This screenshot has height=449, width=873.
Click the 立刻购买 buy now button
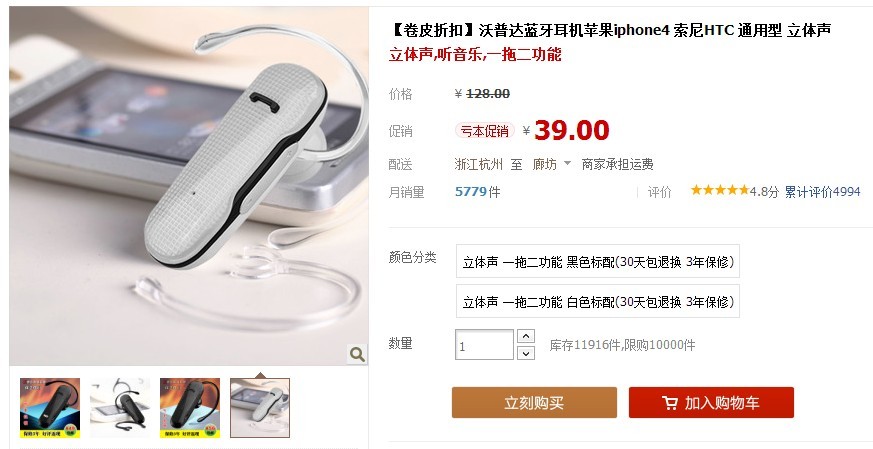pos(534,402)
